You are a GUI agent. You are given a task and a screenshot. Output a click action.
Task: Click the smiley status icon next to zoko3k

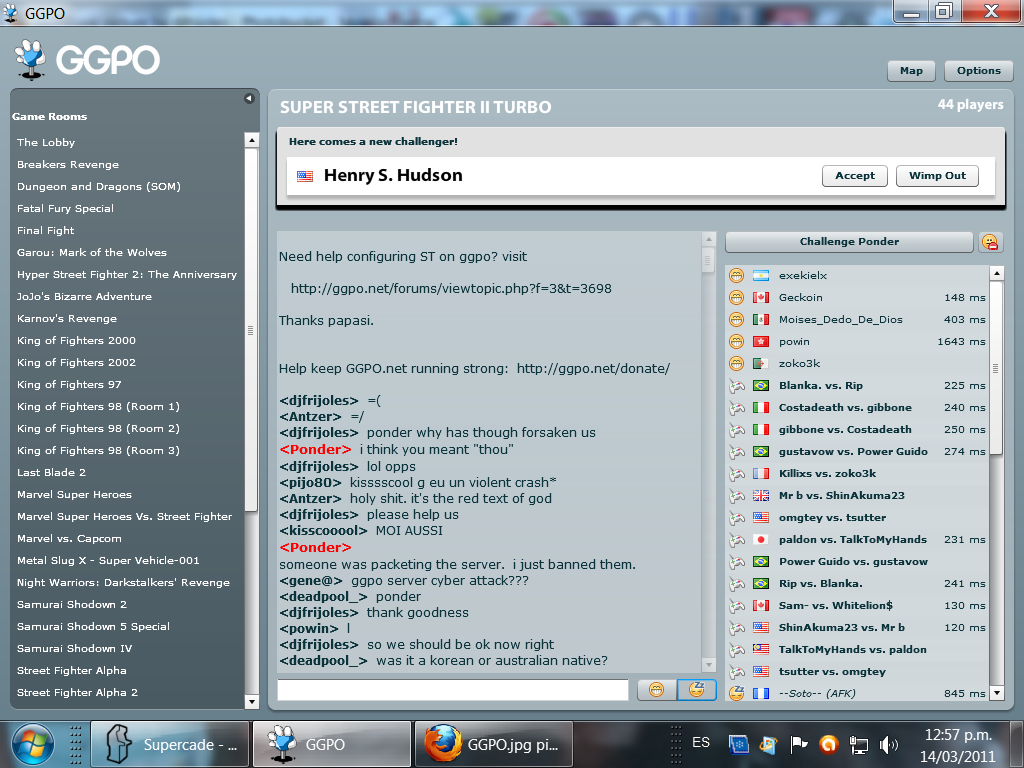737,364
